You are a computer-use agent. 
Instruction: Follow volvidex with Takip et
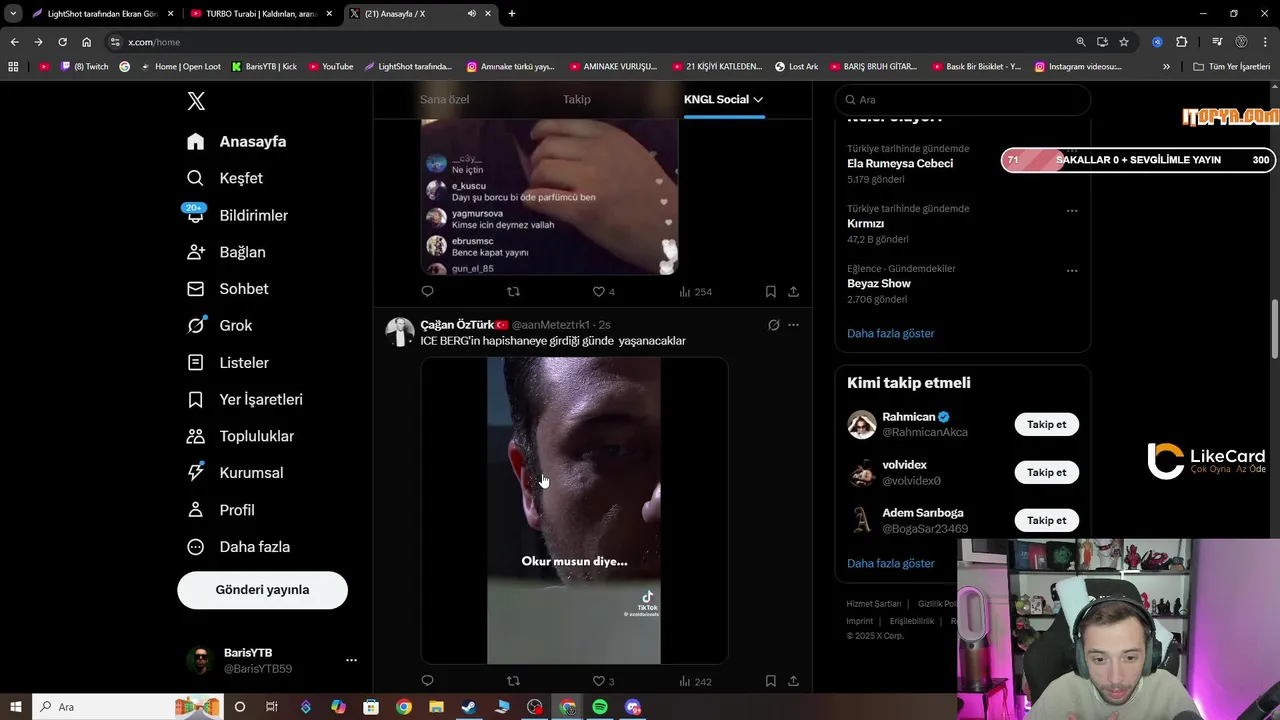pyautogui.click(x=1046, y=472)
